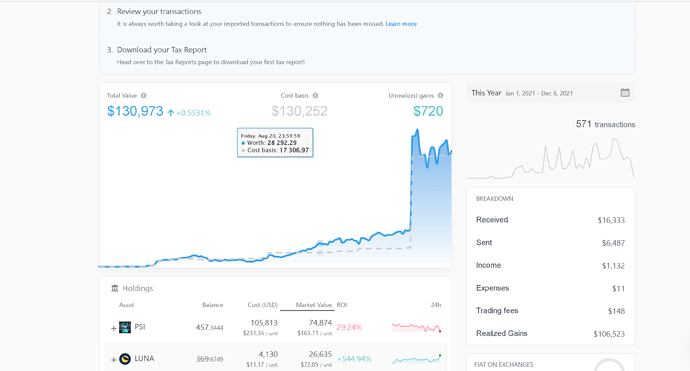This screenshot has width=690, height=371.
Task: Open the Learn more link
Action: click(x=401, y=24)
